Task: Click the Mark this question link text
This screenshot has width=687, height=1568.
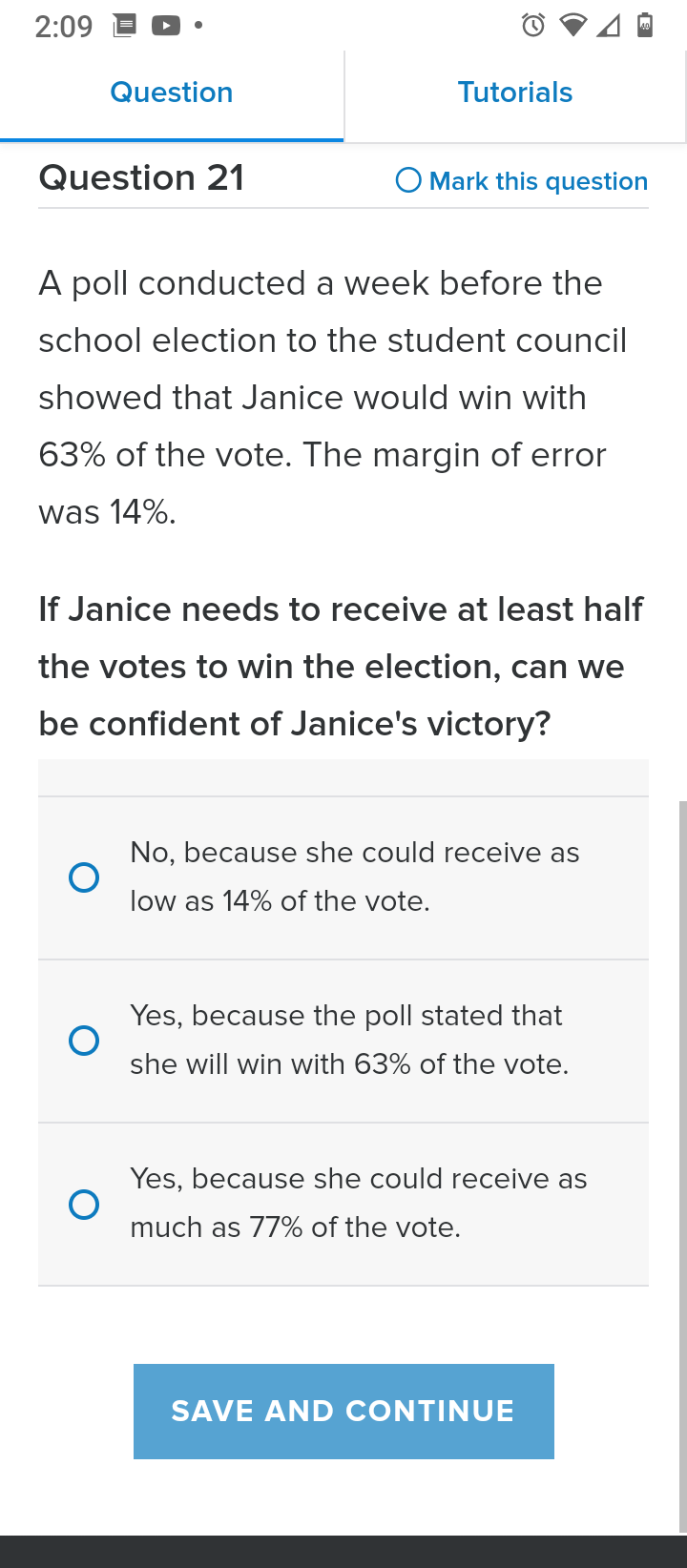Action: click(x=538, y=181)
